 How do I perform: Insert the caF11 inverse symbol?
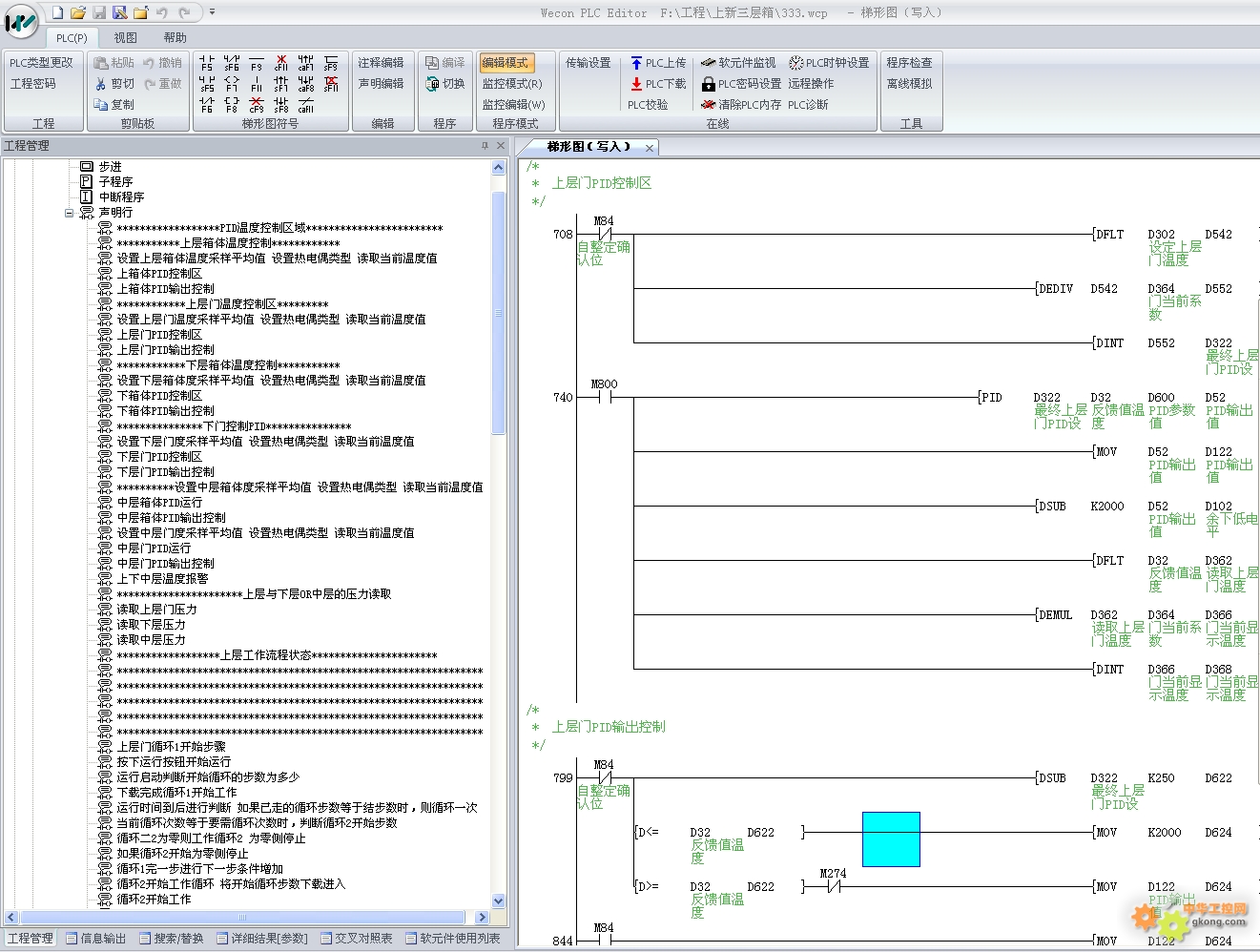(x=306, y=105)
